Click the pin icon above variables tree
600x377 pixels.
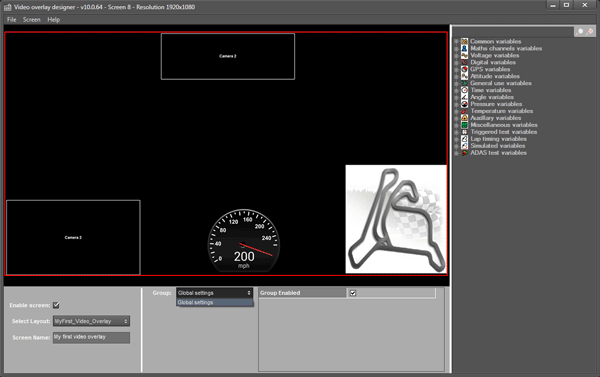[x=579, y=32]
